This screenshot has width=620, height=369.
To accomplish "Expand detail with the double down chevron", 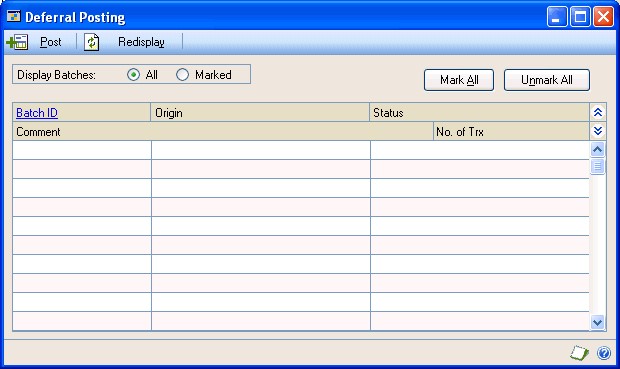I will [x=598, y=131].
